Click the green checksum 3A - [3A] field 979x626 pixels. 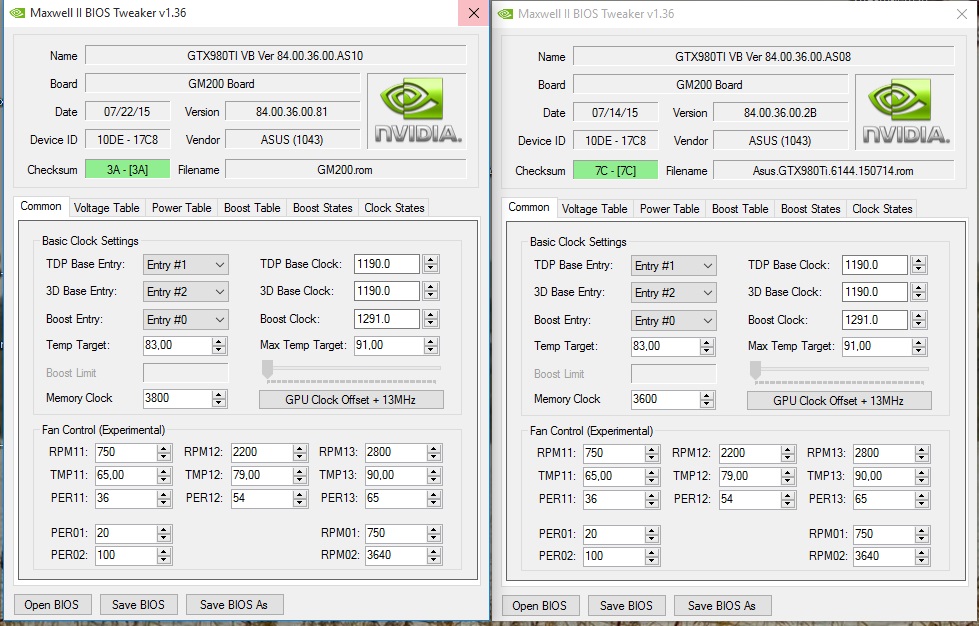[127, 170]
